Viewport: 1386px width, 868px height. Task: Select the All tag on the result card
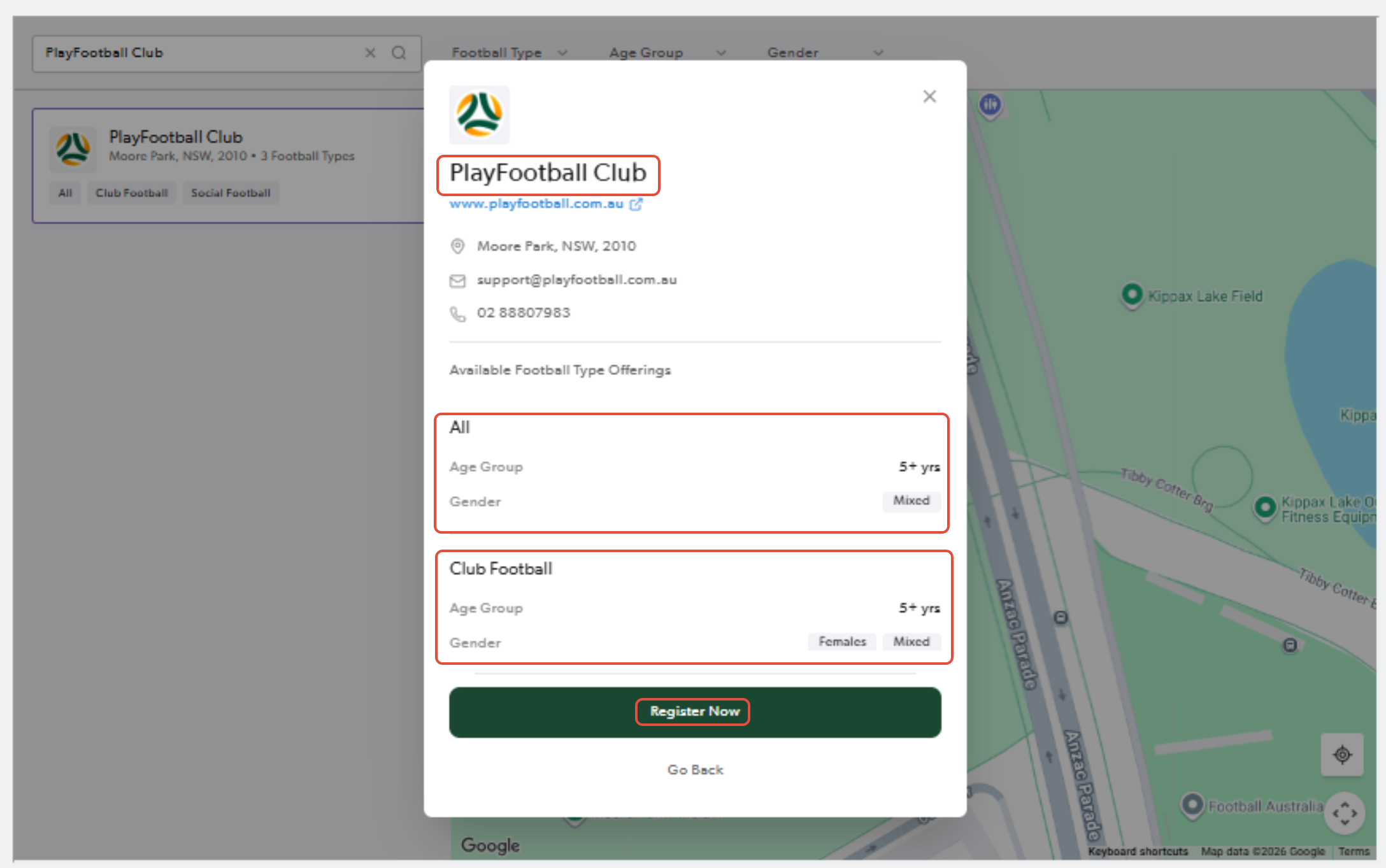[65, 193]
